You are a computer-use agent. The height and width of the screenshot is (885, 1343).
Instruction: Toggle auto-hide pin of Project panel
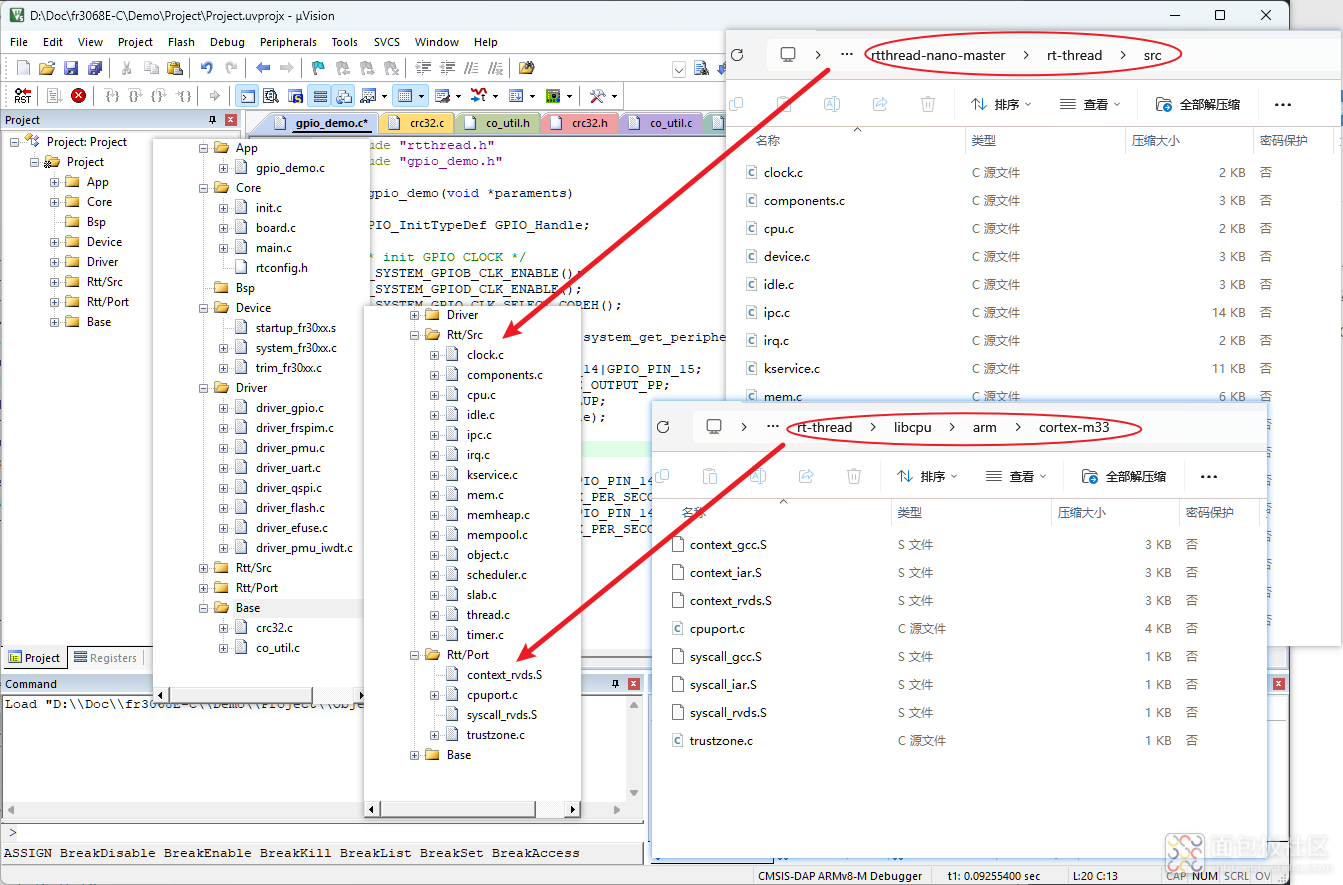pyautogui.click(x=212, y=120)
